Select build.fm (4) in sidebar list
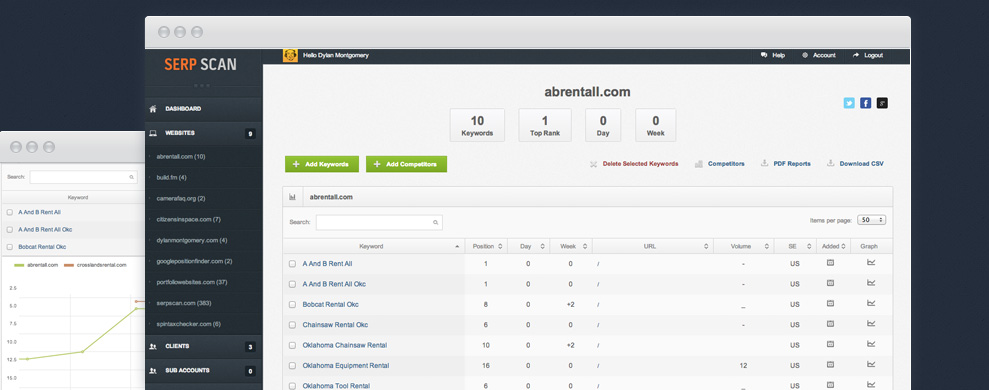989x390 pixels. click(x=171, y=177)
